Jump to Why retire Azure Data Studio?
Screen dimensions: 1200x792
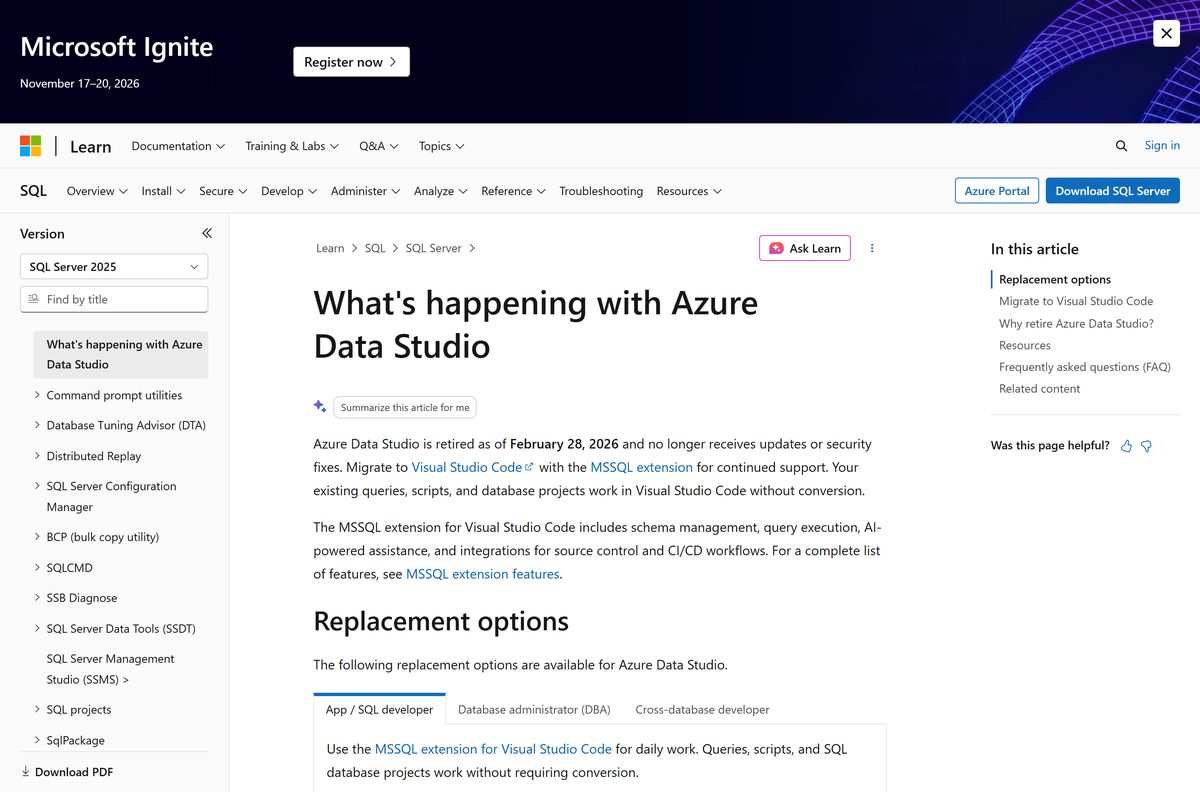point(1076,323)
